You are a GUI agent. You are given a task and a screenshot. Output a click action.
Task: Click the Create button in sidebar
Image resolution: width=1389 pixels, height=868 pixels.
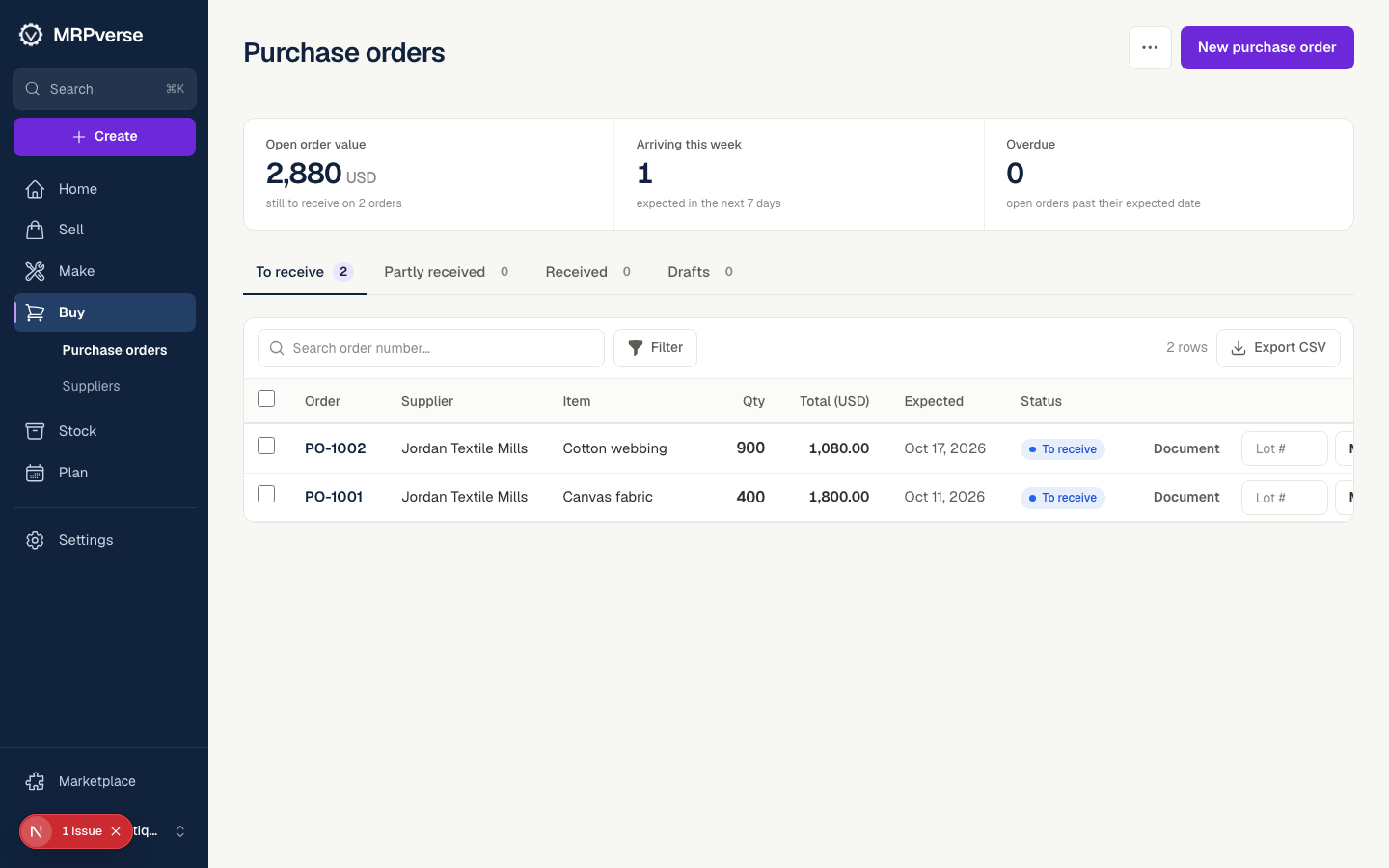(x=104, y=137)
